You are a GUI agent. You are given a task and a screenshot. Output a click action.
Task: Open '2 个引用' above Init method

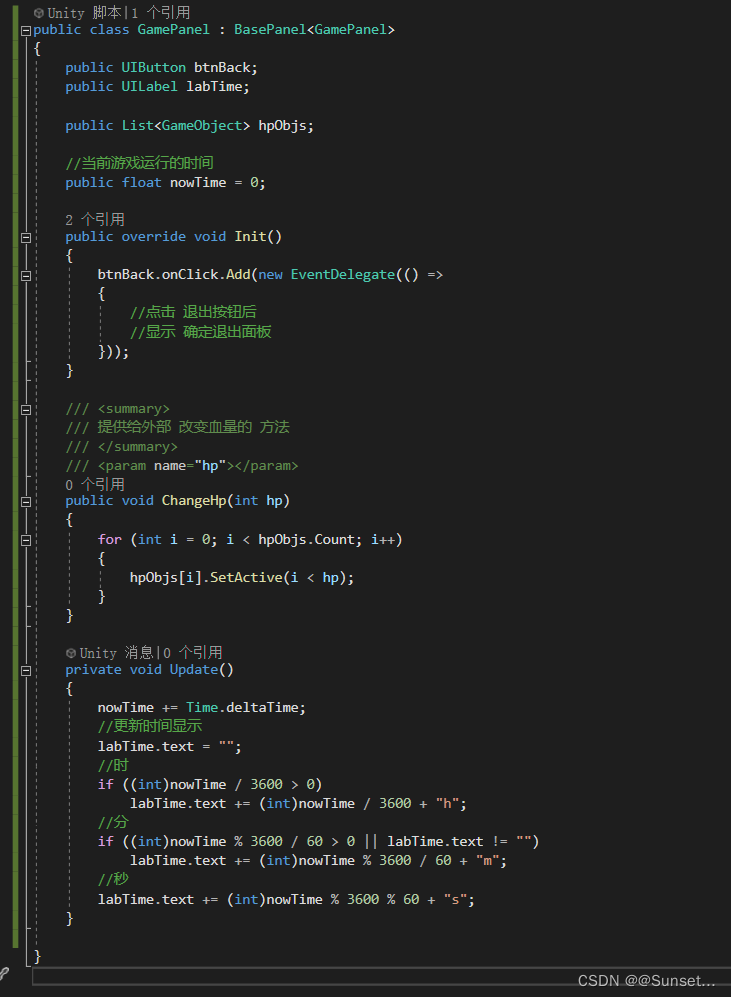pyautogui.click(x=95, y=220)
